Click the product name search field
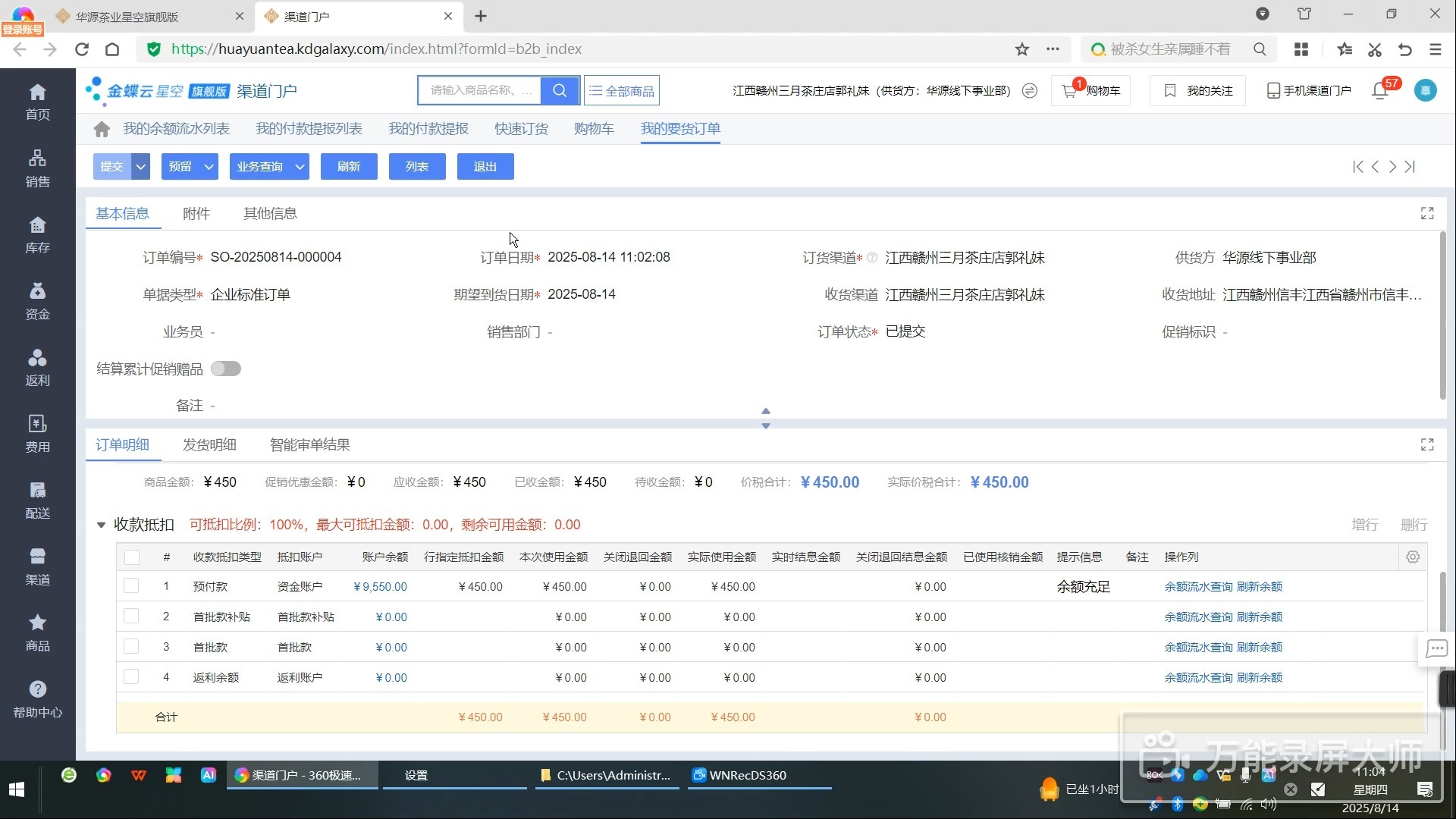This screenshot has width=1456, height=819. tap(480, 90)
